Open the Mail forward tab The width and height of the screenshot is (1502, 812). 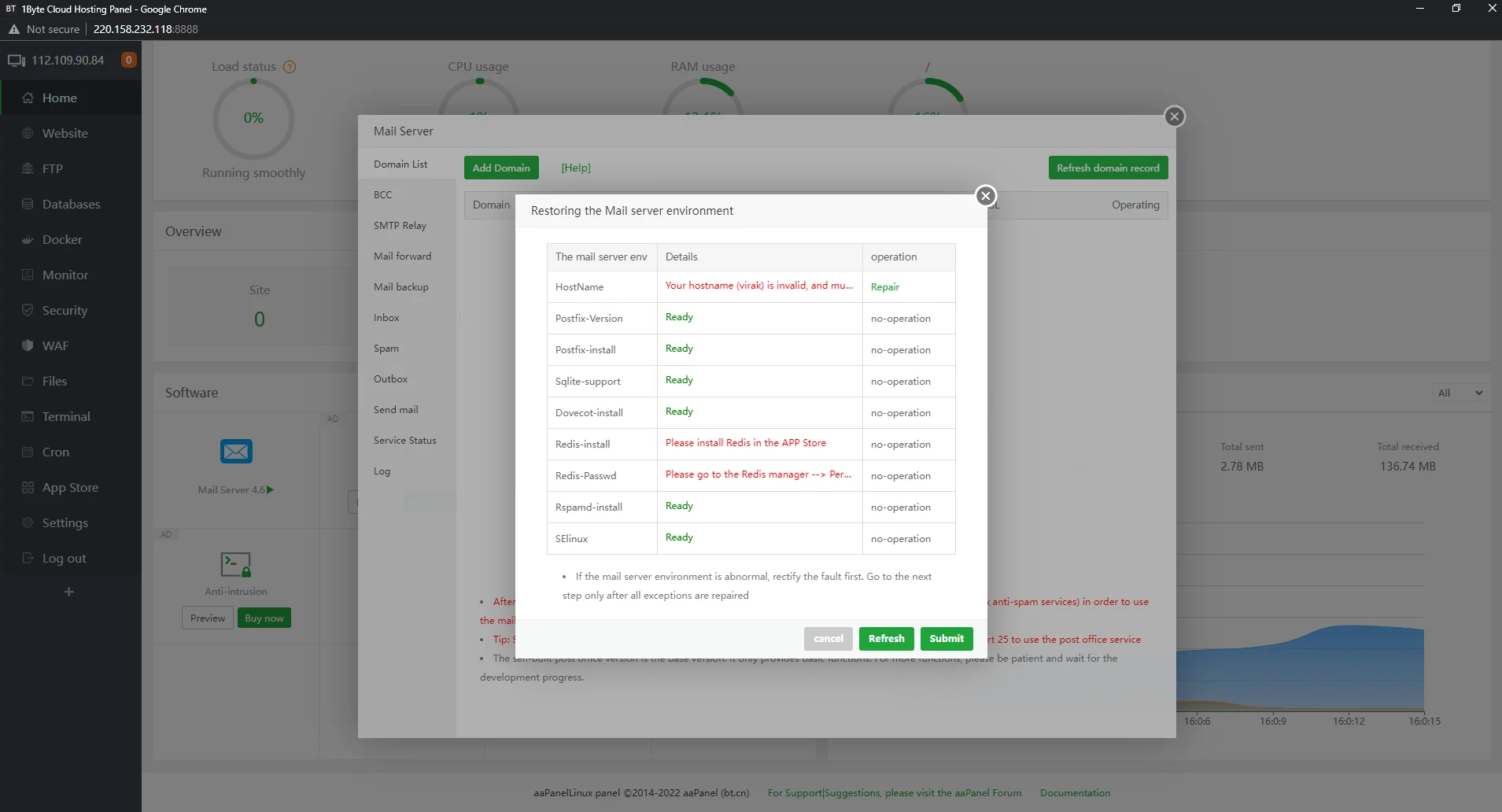tap(407, 256)
